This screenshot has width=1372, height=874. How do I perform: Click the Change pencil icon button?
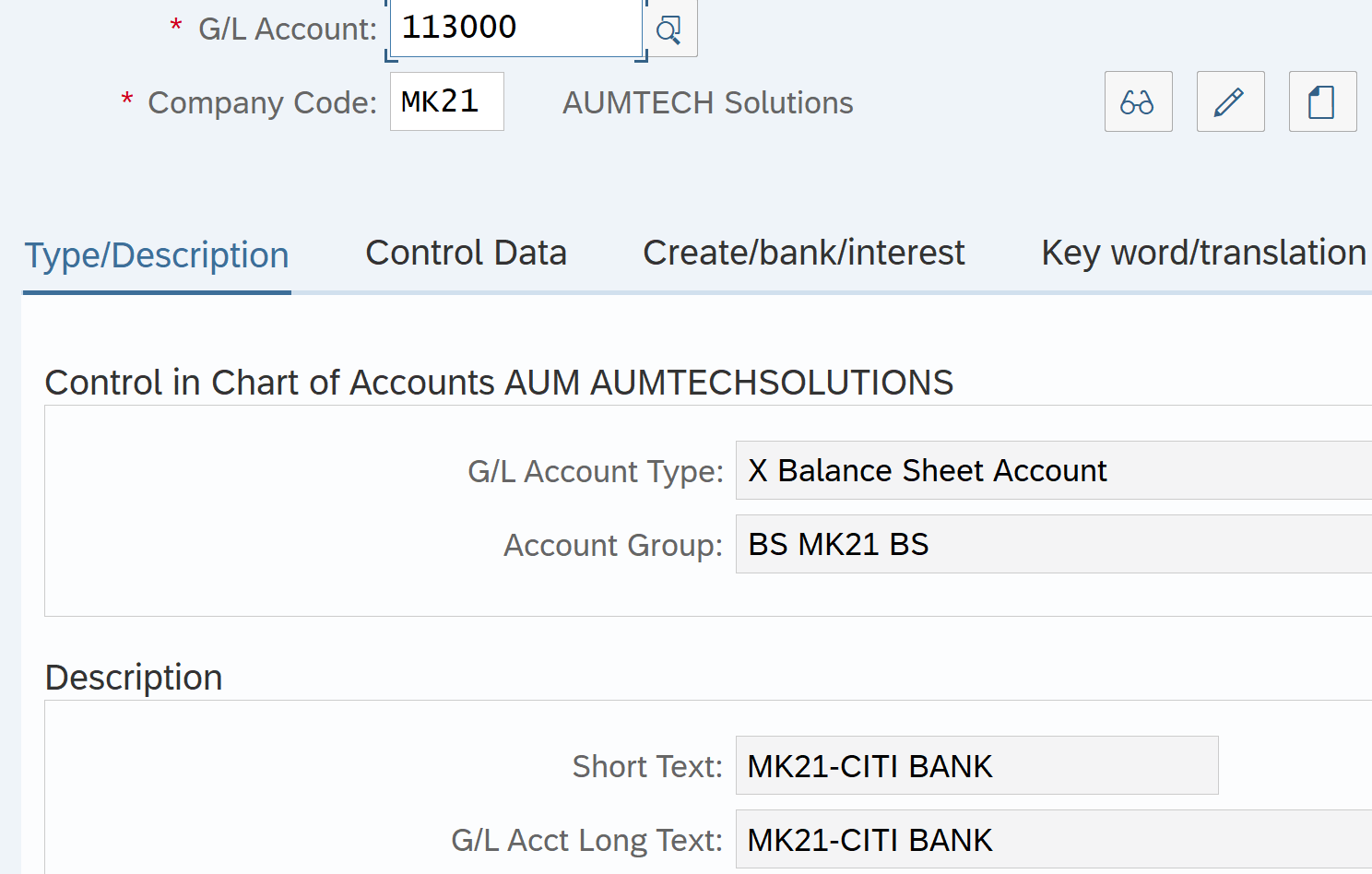click(1230, 101)
